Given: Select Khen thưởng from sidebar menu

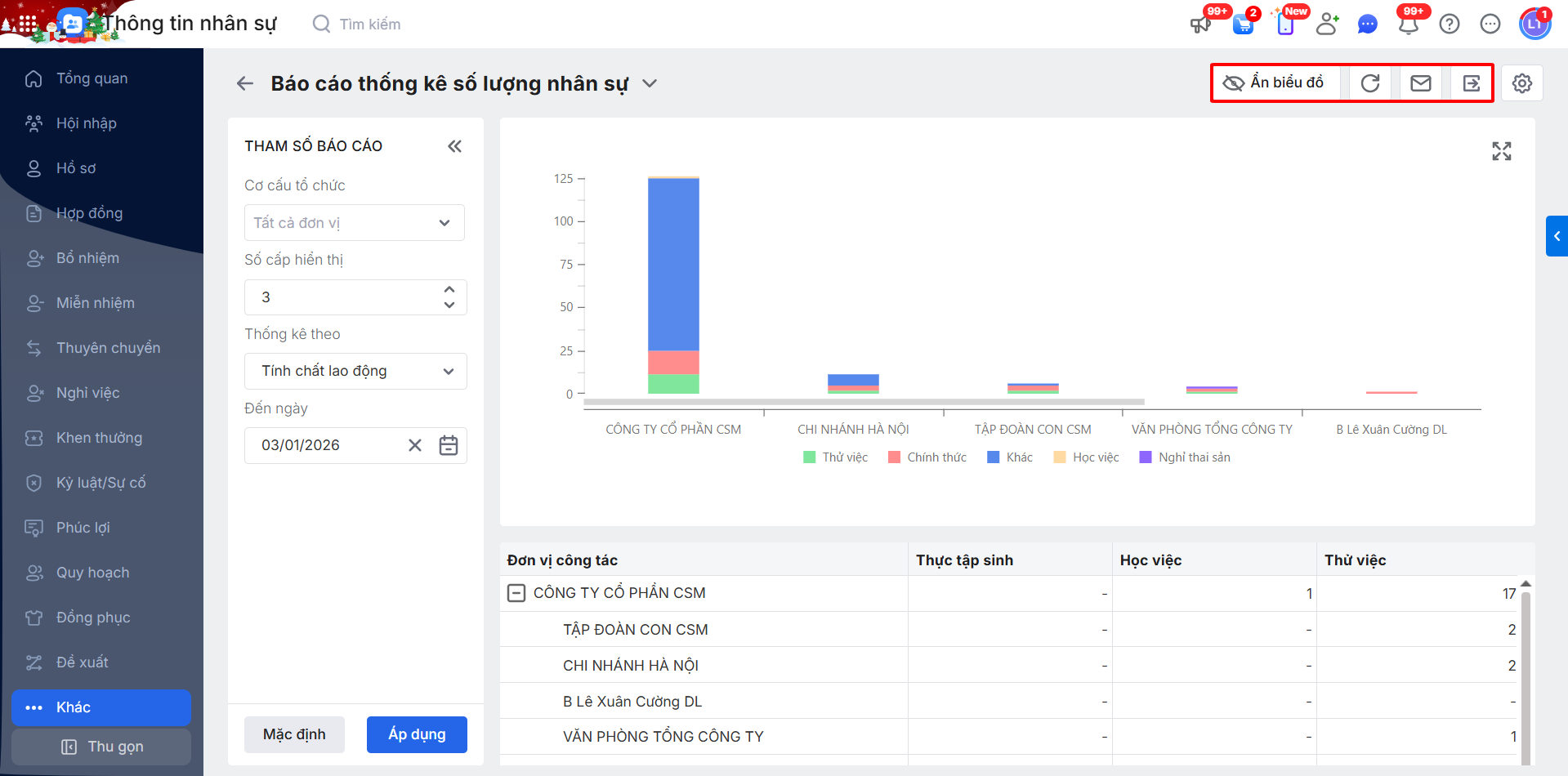Looking at the screenshot, I should click(99, 438).
